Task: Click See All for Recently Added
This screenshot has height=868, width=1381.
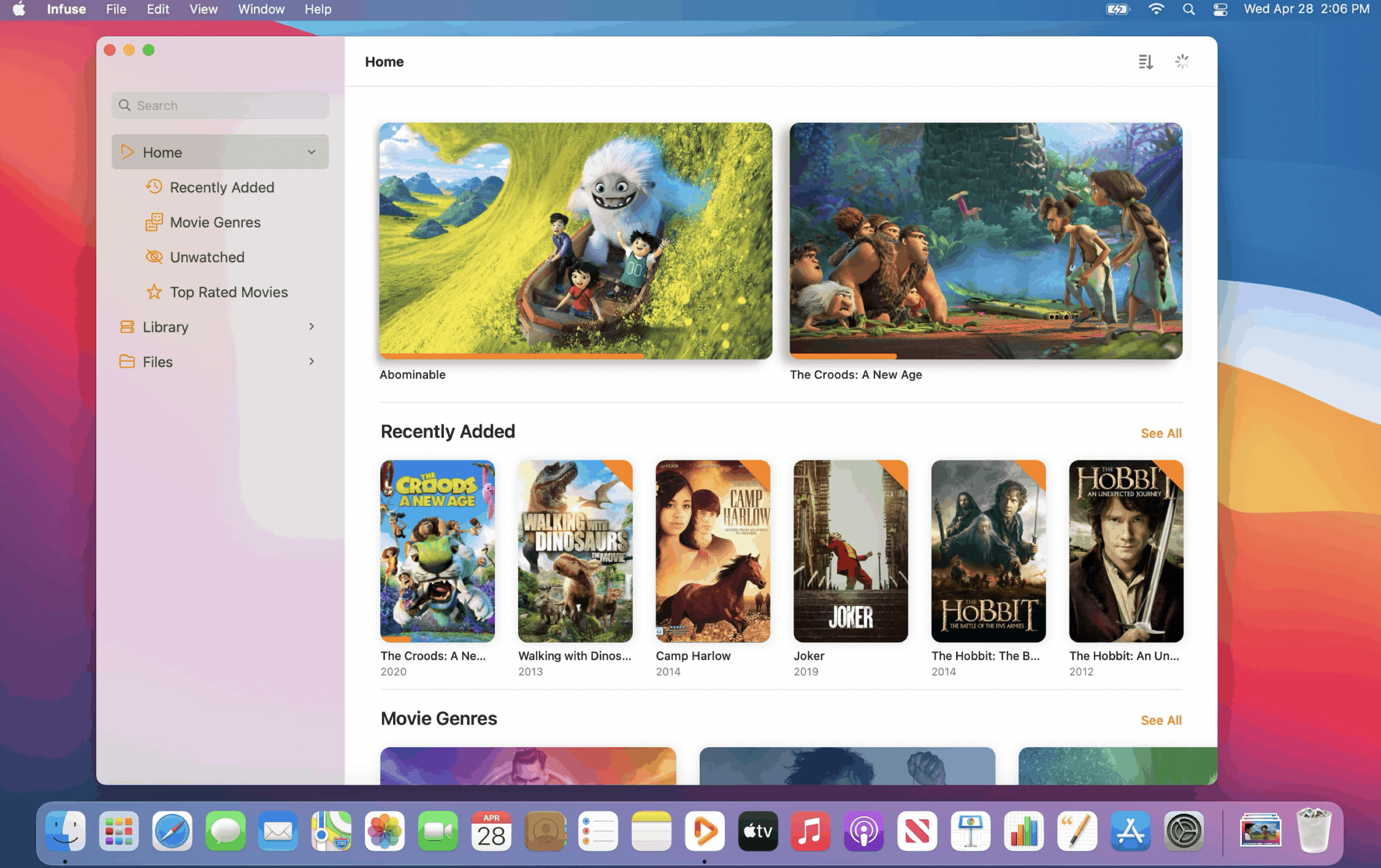Action: [x=1161, y=433]
